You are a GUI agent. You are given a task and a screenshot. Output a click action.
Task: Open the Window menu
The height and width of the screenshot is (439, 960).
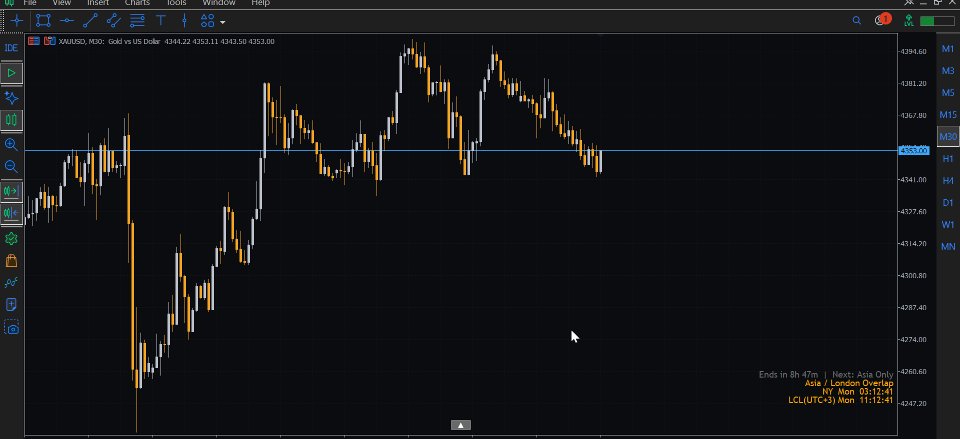219,3
